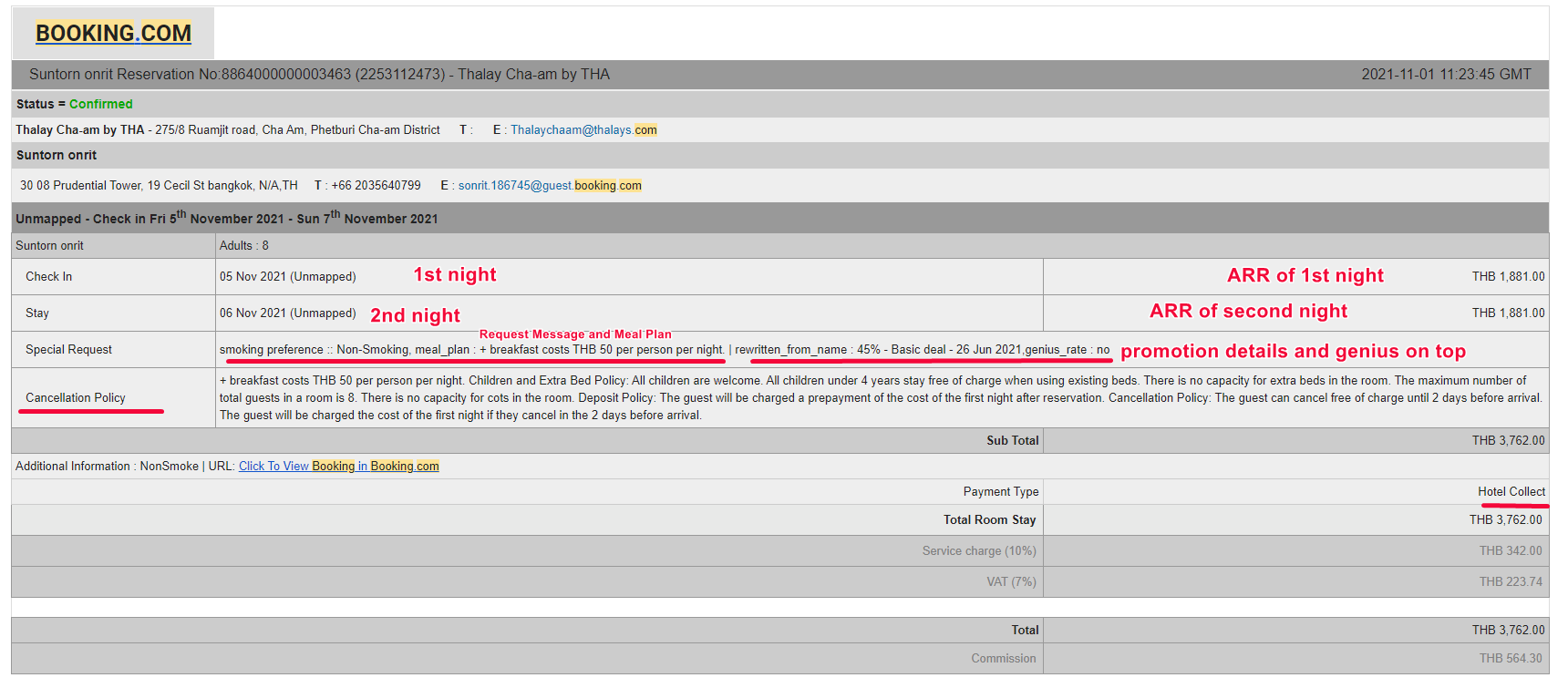Select the 'Special Request' row label
The image size is (1568, 688).
tap(69, 350)
